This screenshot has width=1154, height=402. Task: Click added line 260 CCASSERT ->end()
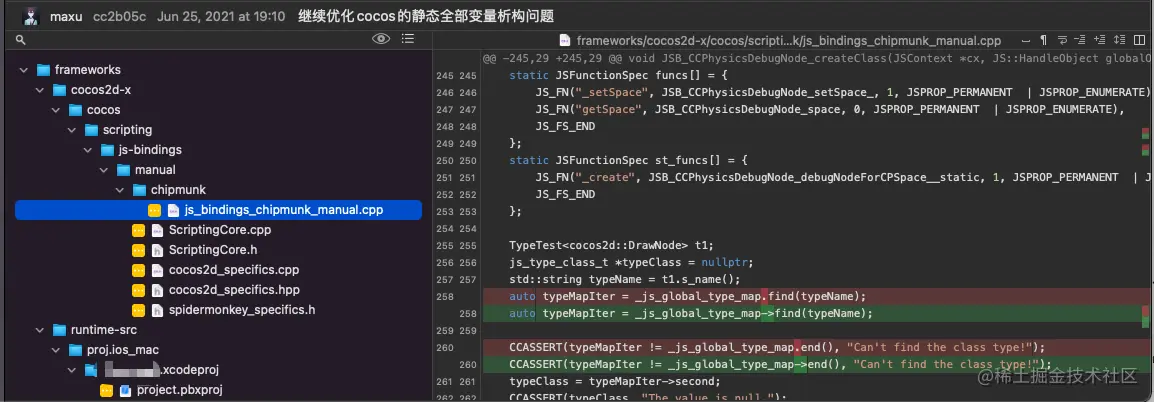(x=815, y=364)
